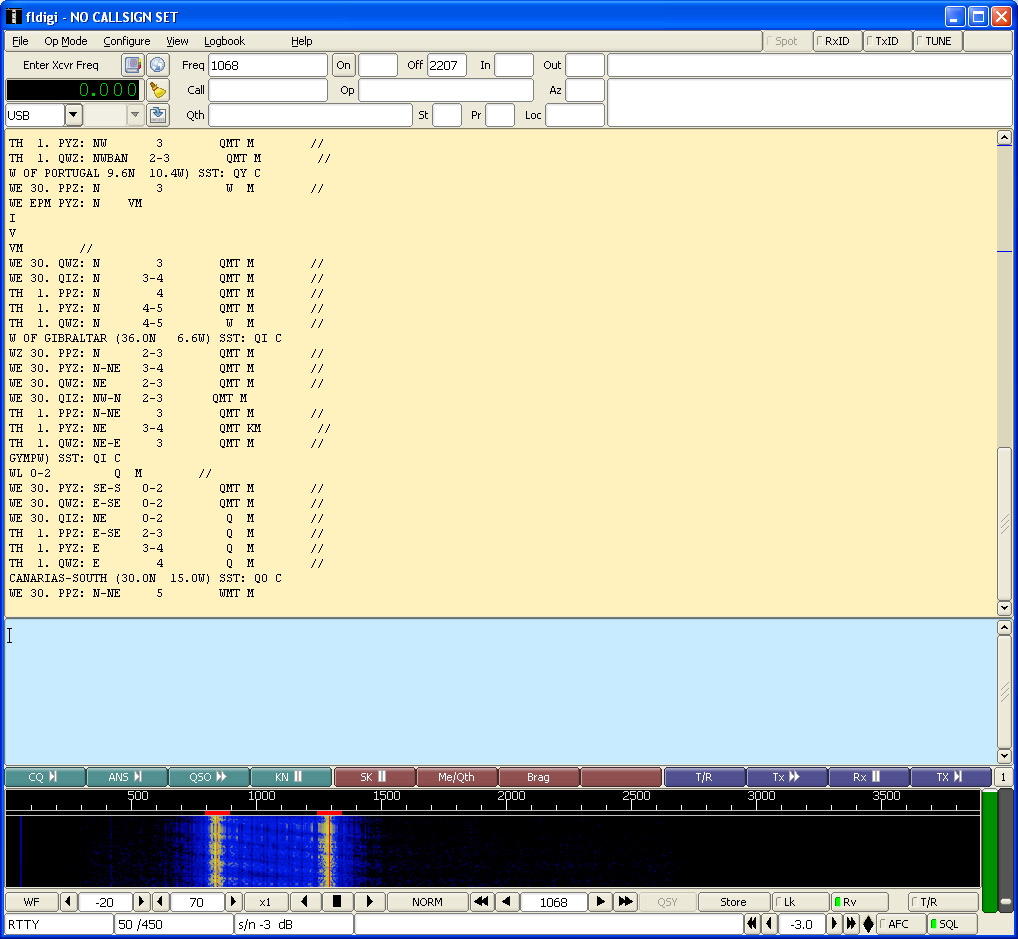Screen dimensions: 1018x939
Task: Decrease the 70 signal range value
Action: [x=160, y=901]
